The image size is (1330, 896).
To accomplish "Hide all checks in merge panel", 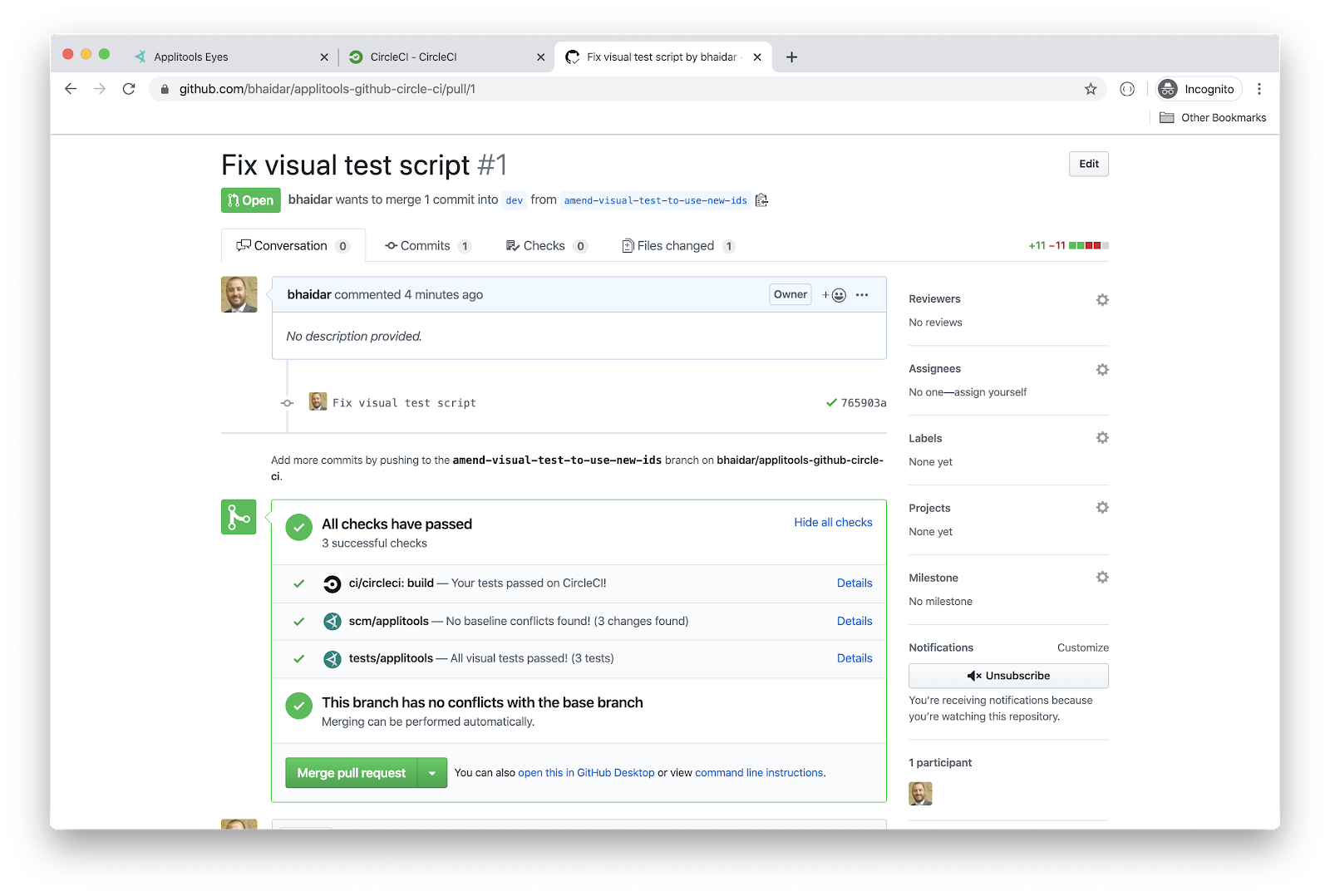I will pos(833,523).
